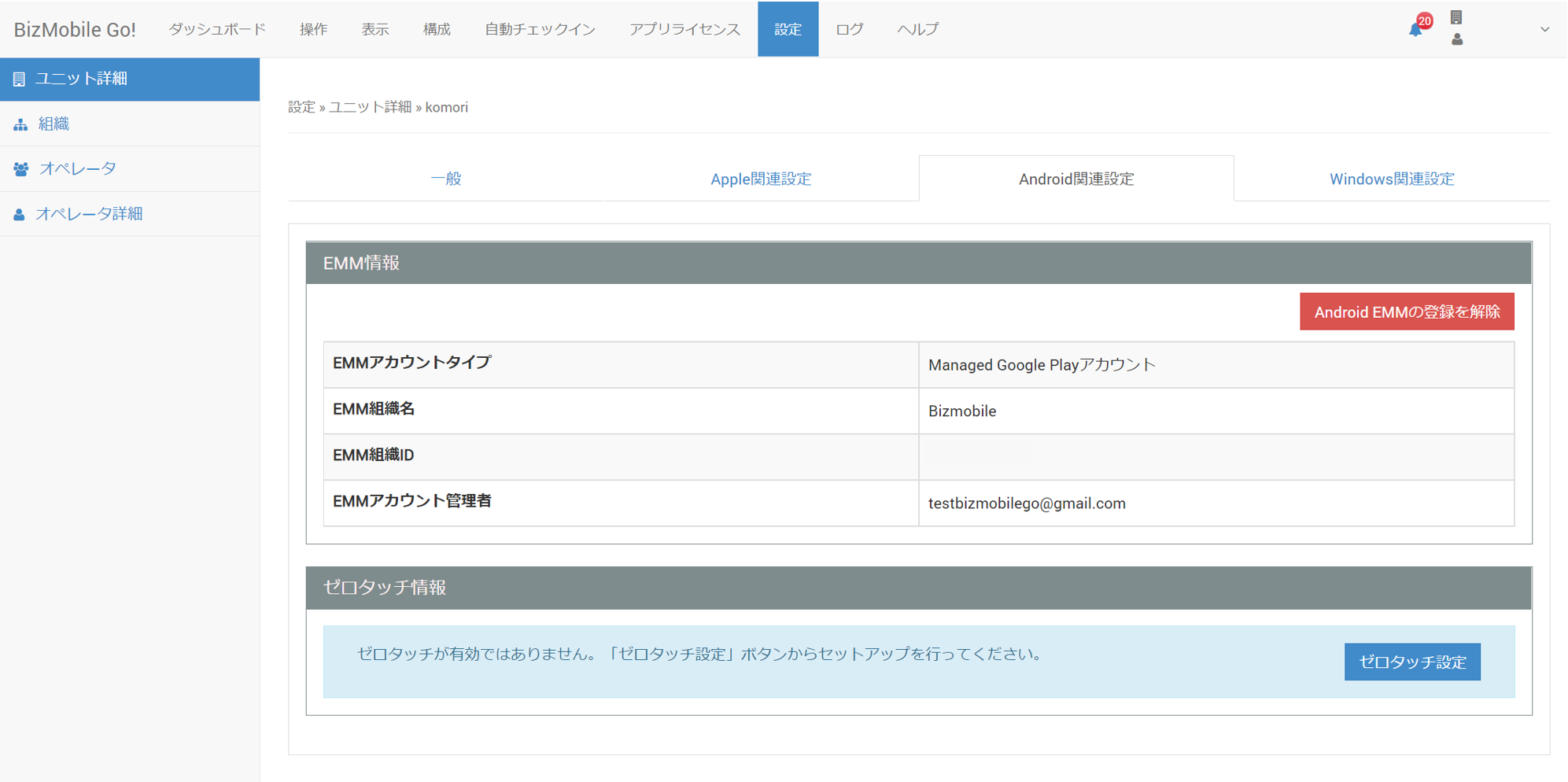Open the ダッシュボード menu

pyautogui.click(x=217, y=29)
